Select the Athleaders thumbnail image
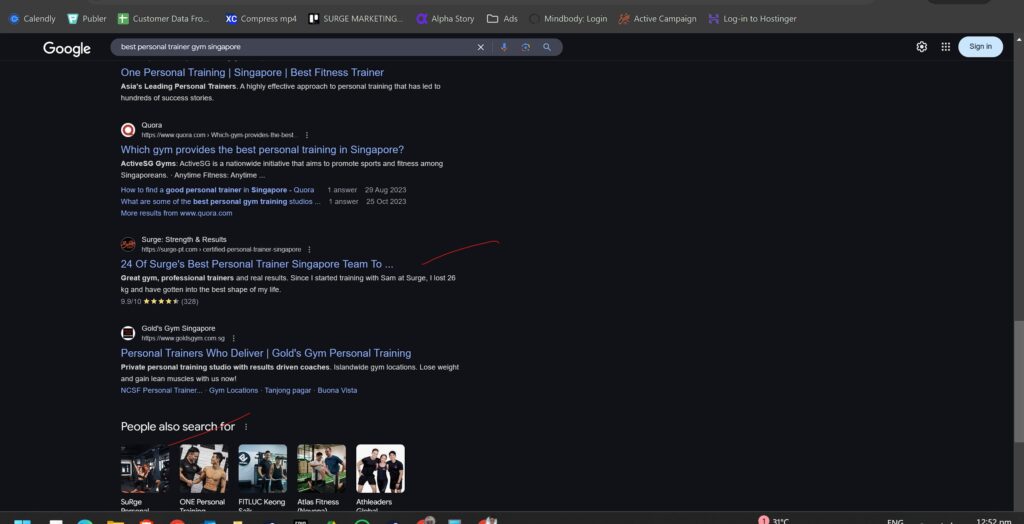Image resolution: width=1024 pixels, height=524 pixels. 380,469
